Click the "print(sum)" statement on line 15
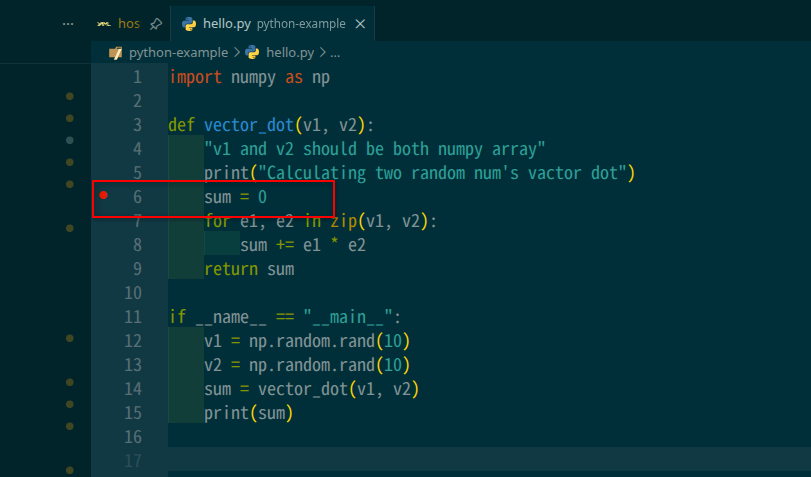 click(249, 413)
